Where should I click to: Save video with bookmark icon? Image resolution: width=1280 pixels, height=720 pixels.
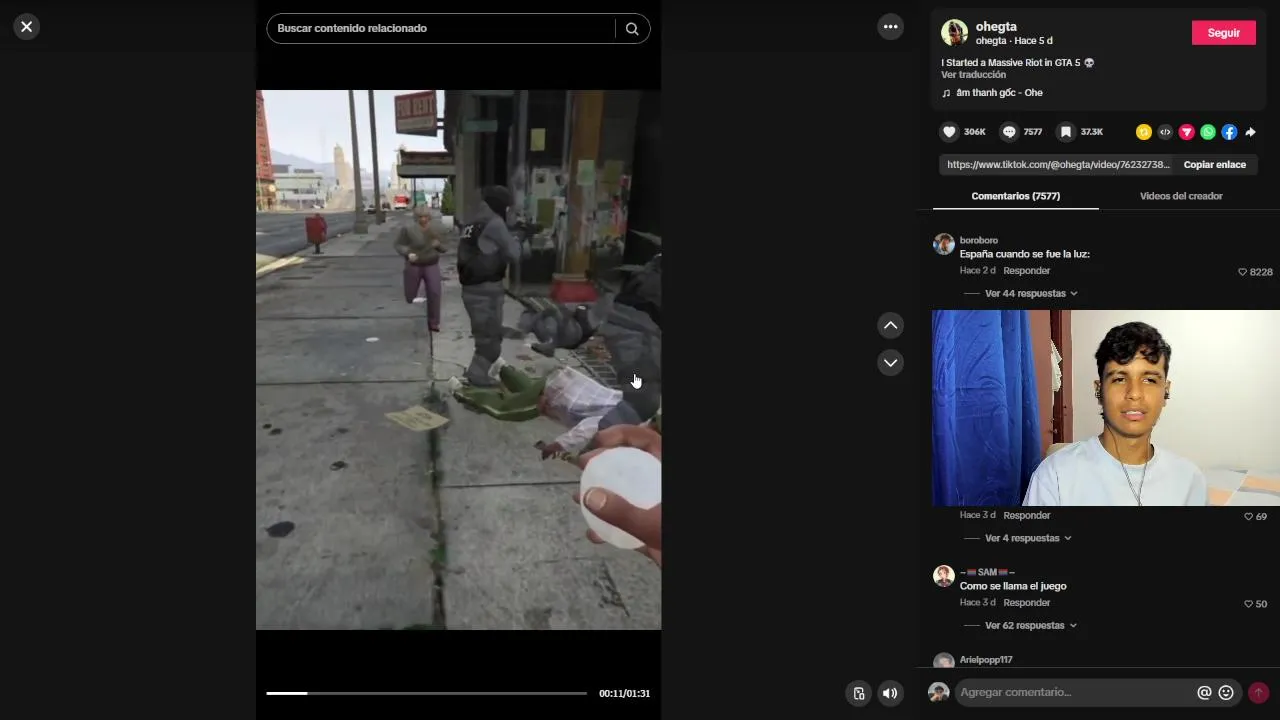[1066, 132]
